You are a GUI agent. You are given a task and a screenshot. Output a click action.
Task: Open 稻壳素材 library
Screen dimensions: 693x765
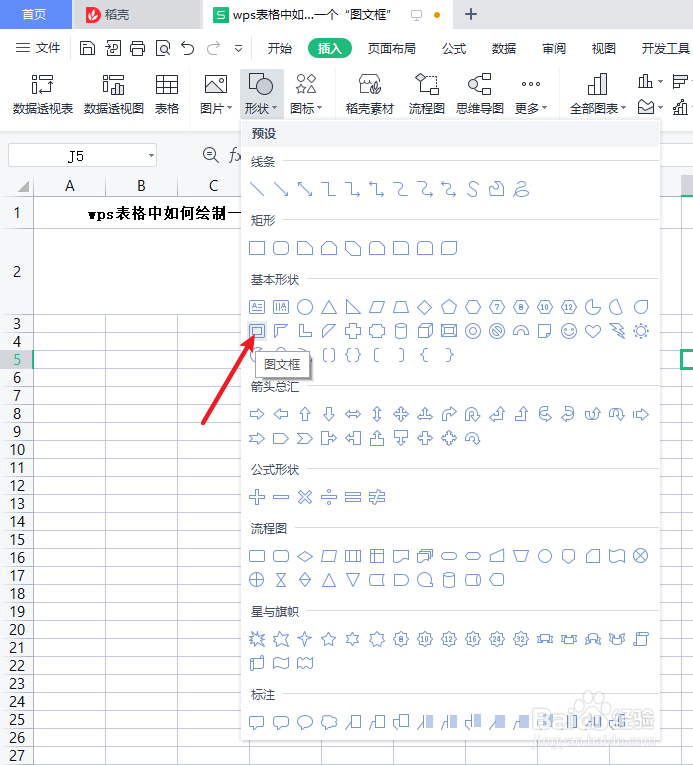tap(369, 94)
